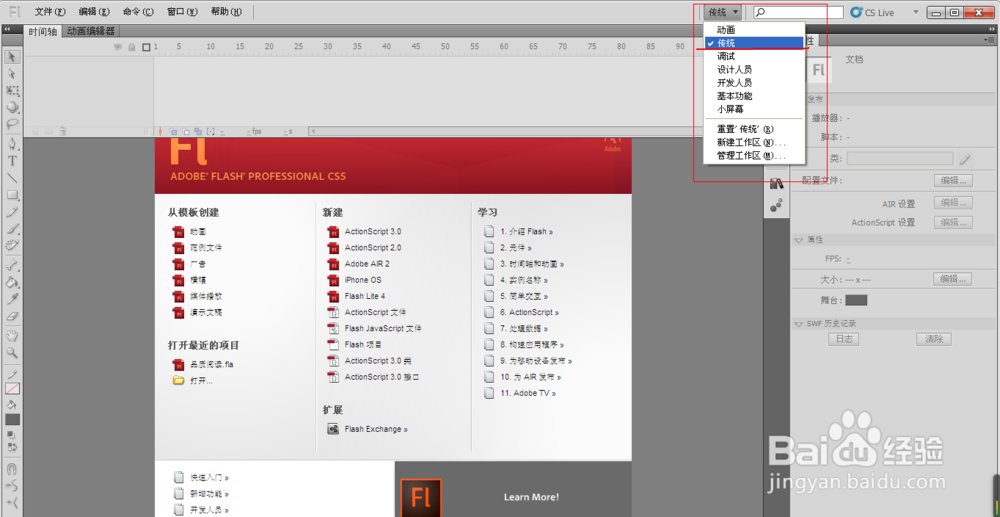Toggle snap to objects magnet
1000x517 pixels.
12,469
